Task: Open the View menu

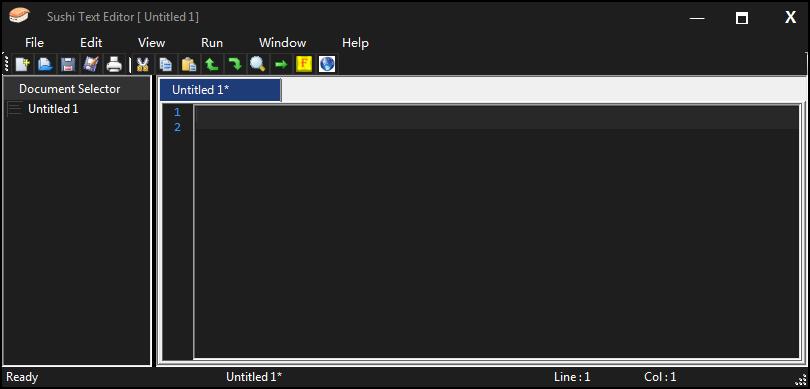Action: [x=151, y=43]
